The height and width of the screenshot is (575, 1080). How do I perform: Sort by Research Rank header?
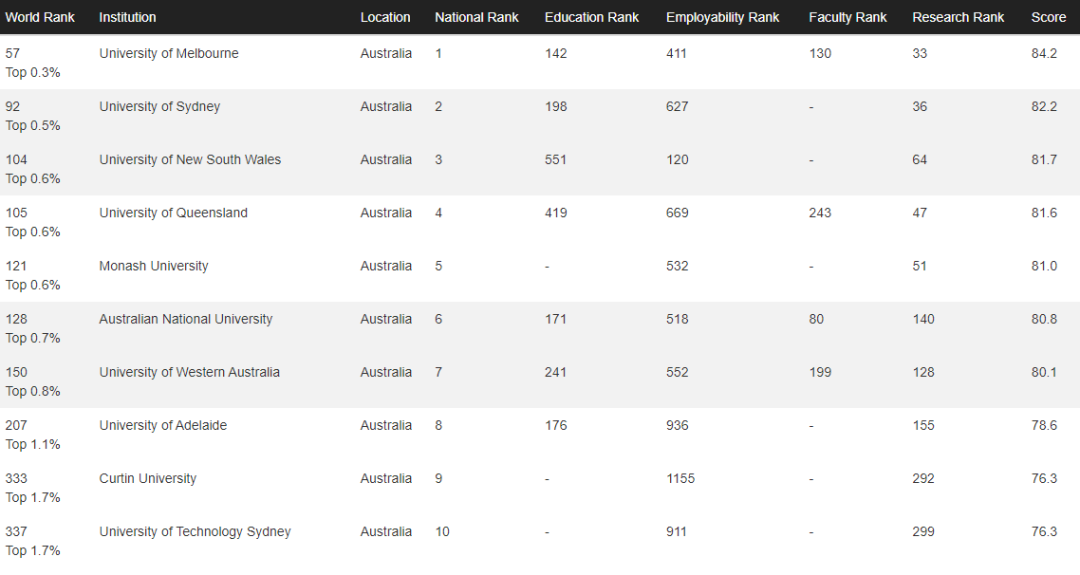pos(958,17)
